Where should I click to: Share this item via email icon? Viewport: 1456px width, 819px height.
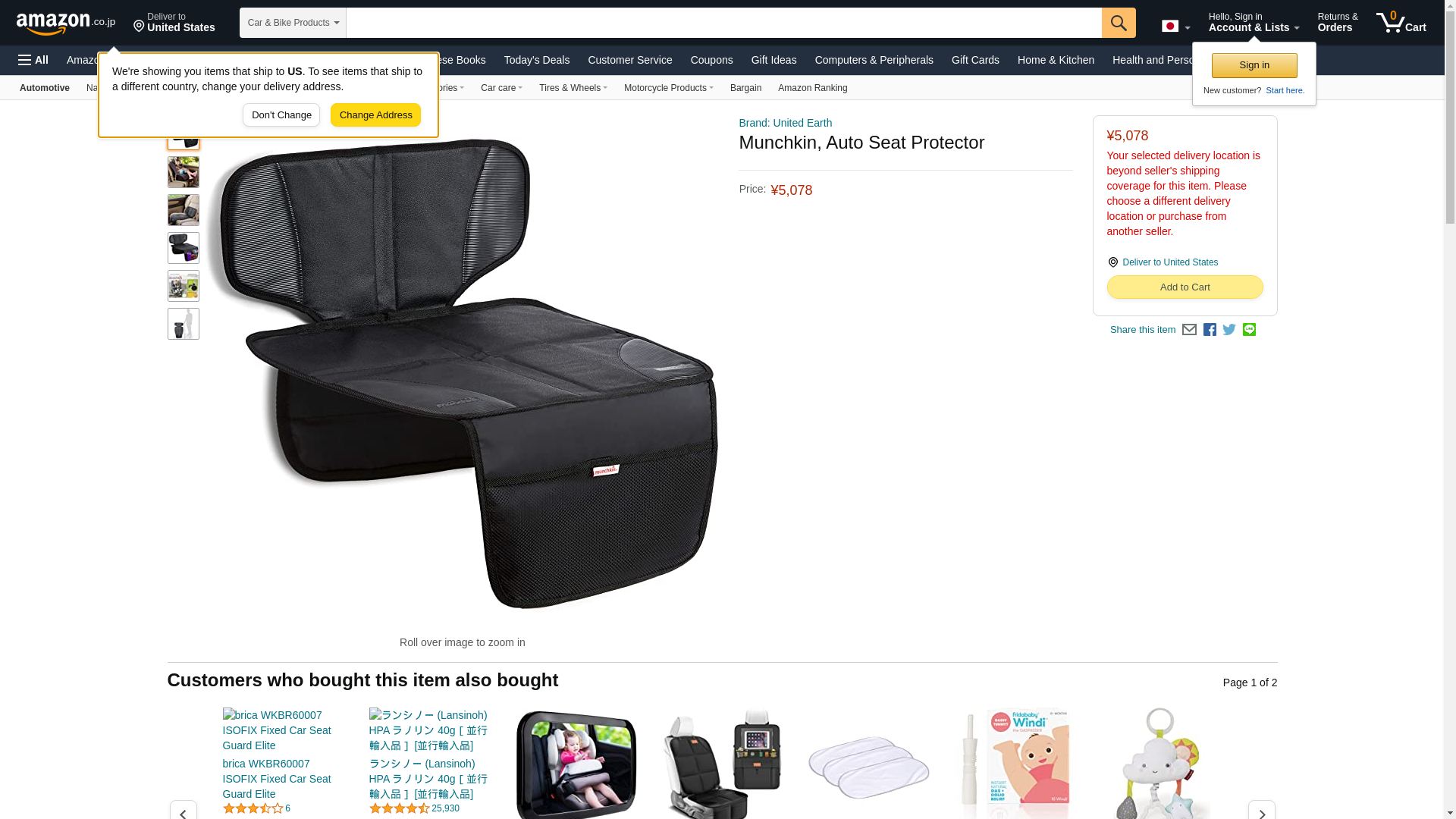(1189, 330)
